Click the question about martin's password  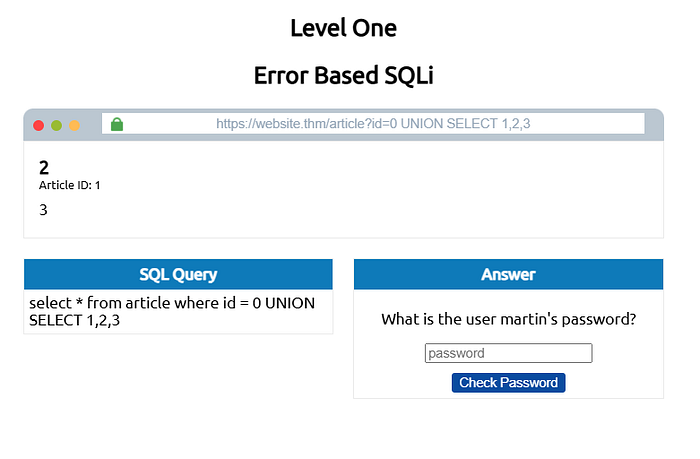click(x=508, y=319)
